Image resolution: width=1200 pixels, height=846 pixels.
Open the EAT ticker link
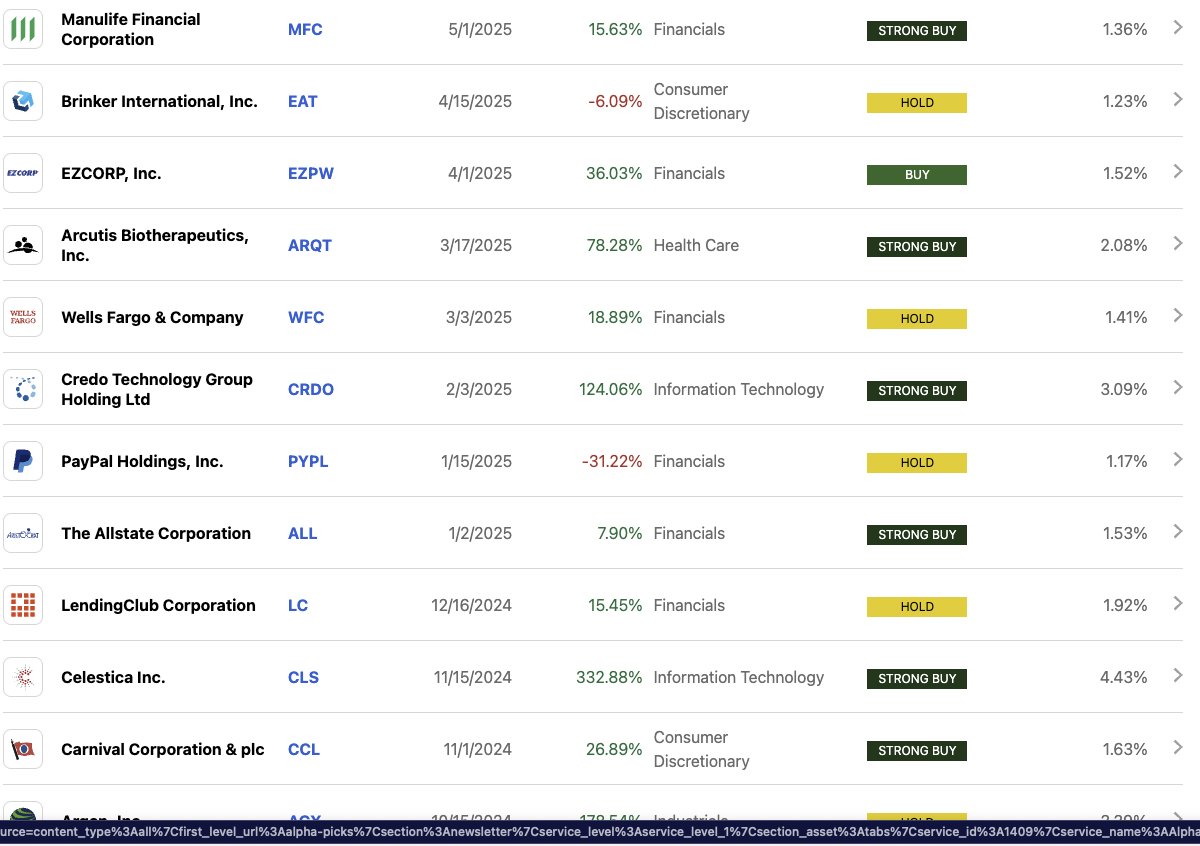[303, 102]
